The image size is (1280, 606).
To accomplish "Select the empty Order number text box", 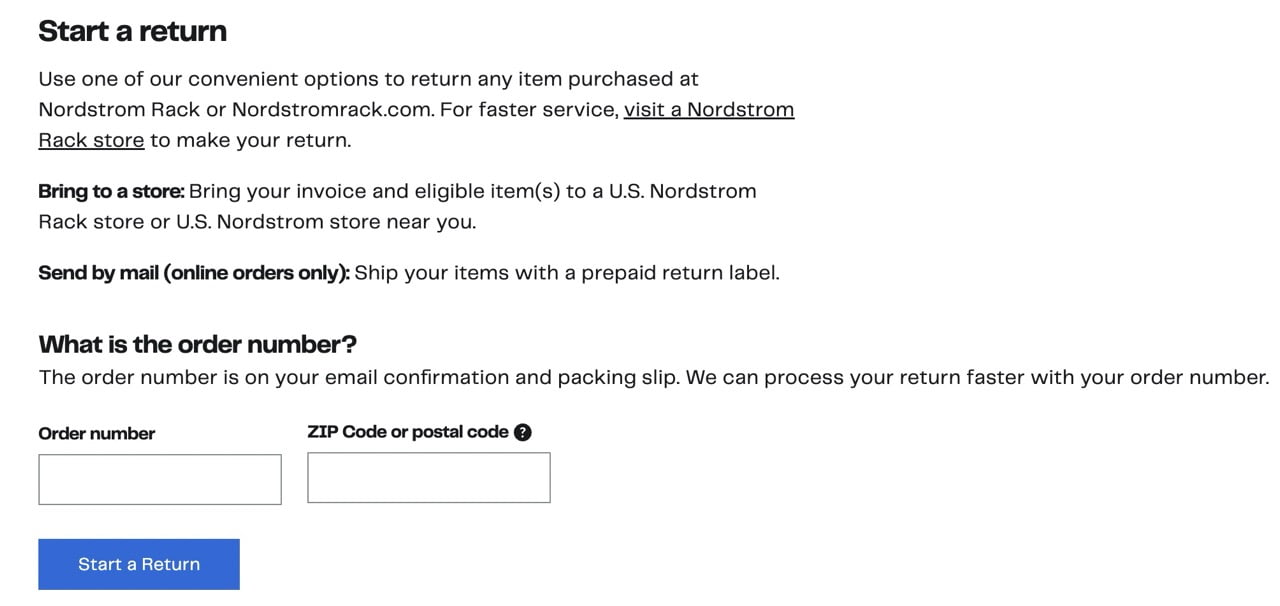I will [x=159, y=478].
